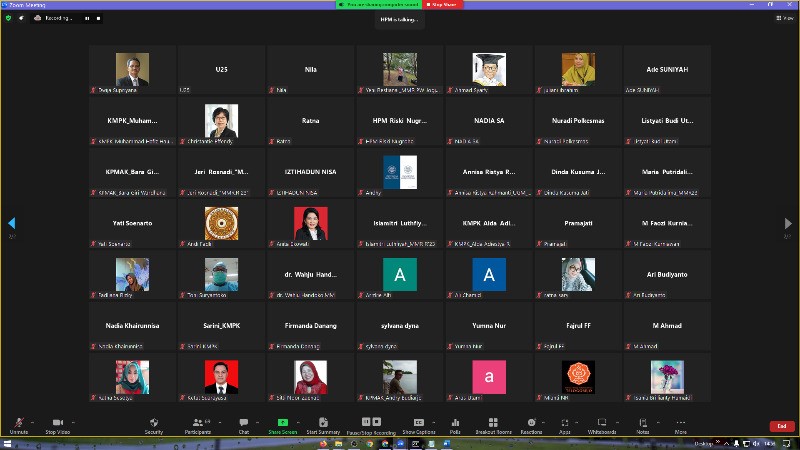Click the red End meeting button
This screenshot has height=450, width=800.
[782, 425]
